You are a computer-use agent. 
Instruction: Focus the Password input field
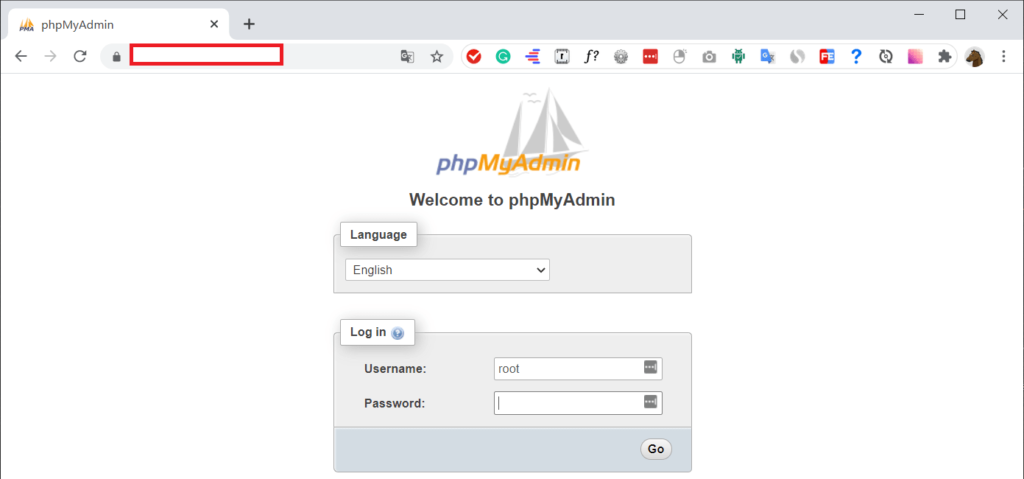[578, 403]
